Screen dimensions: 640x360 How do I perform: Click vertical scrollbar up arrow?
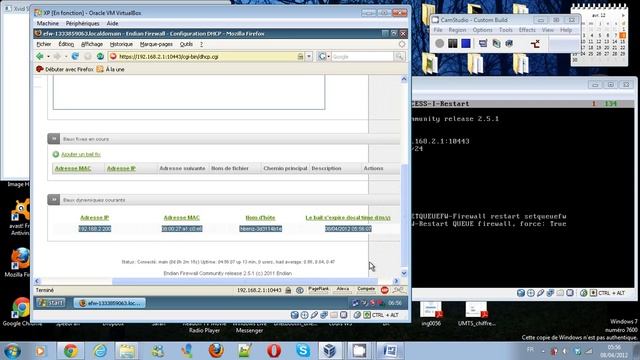tap(404, 79)
